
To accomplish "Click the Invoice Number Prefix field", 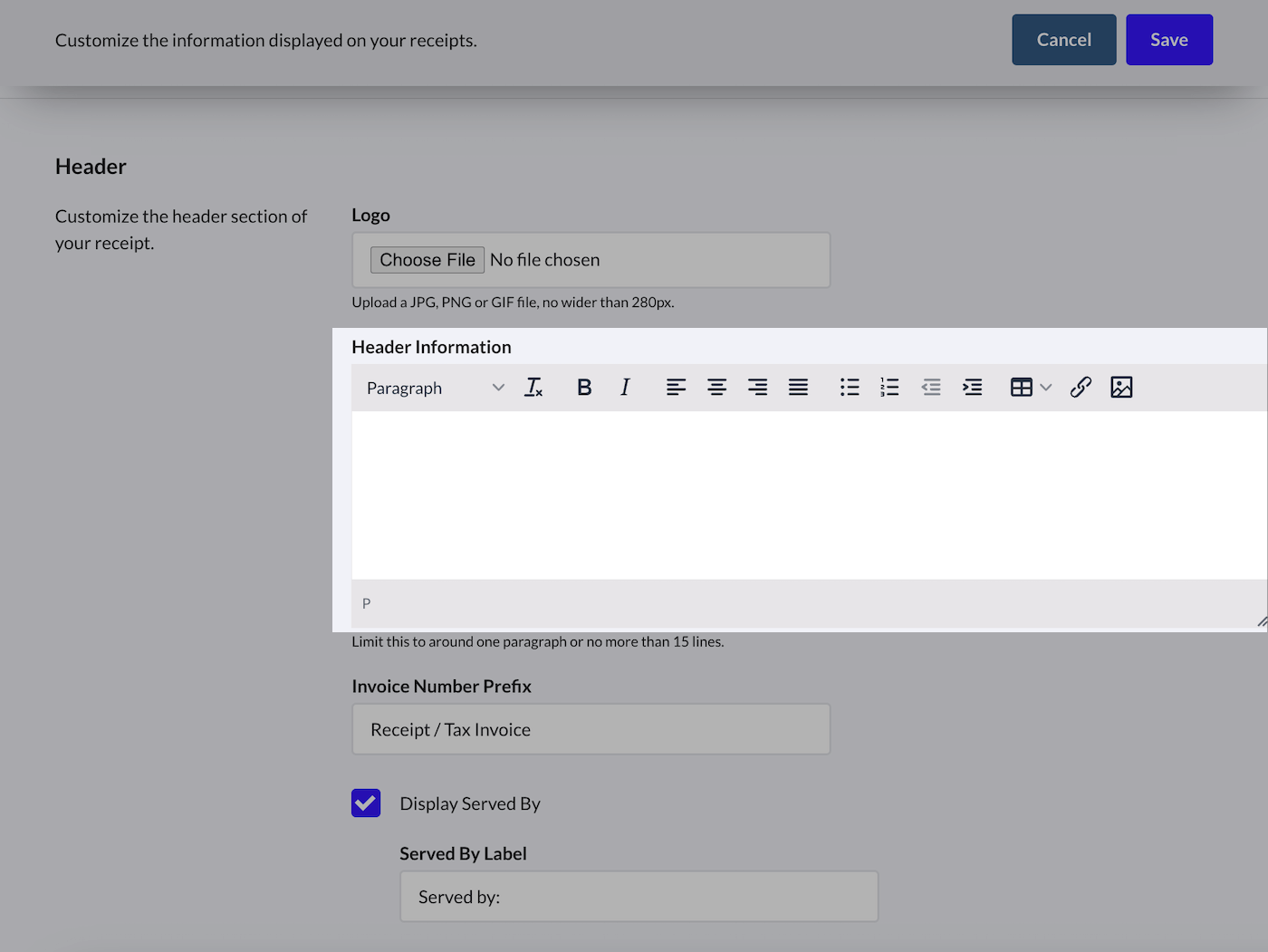I will (x=591, y=729).
